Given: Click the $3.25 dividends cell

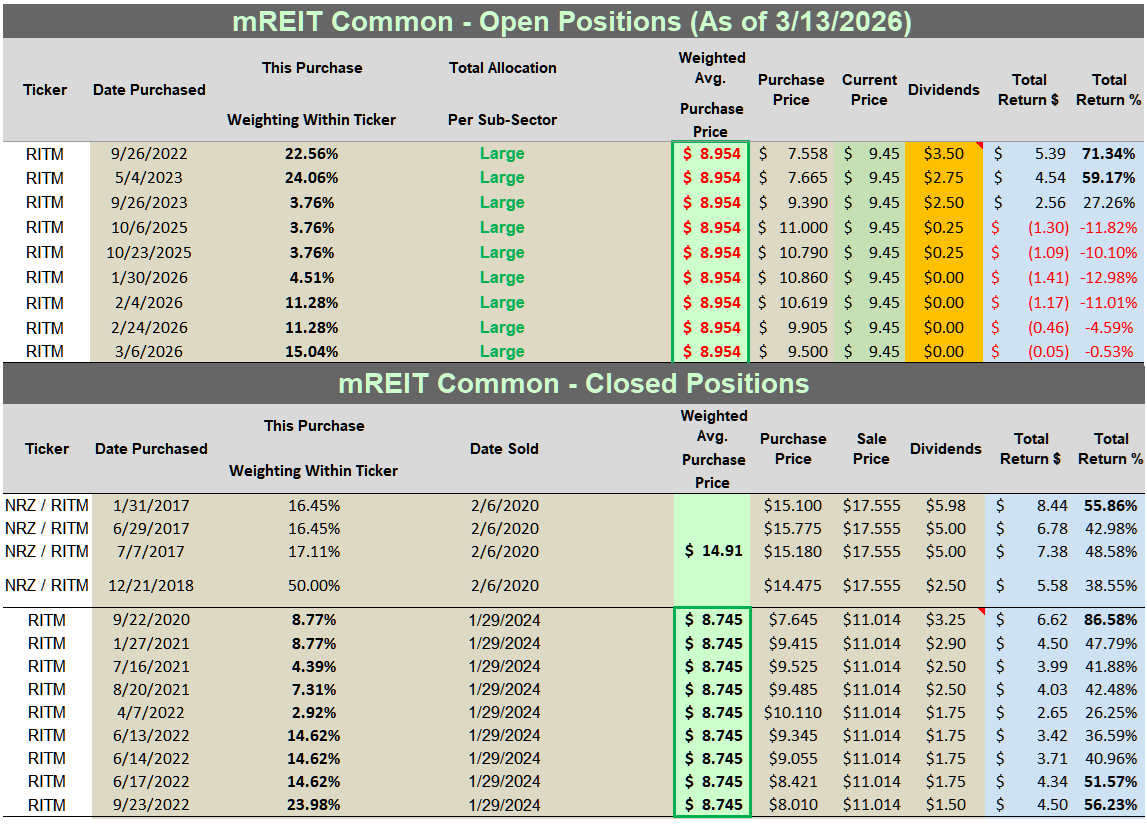Looking at the screenshot, I should tap(945, 620).
